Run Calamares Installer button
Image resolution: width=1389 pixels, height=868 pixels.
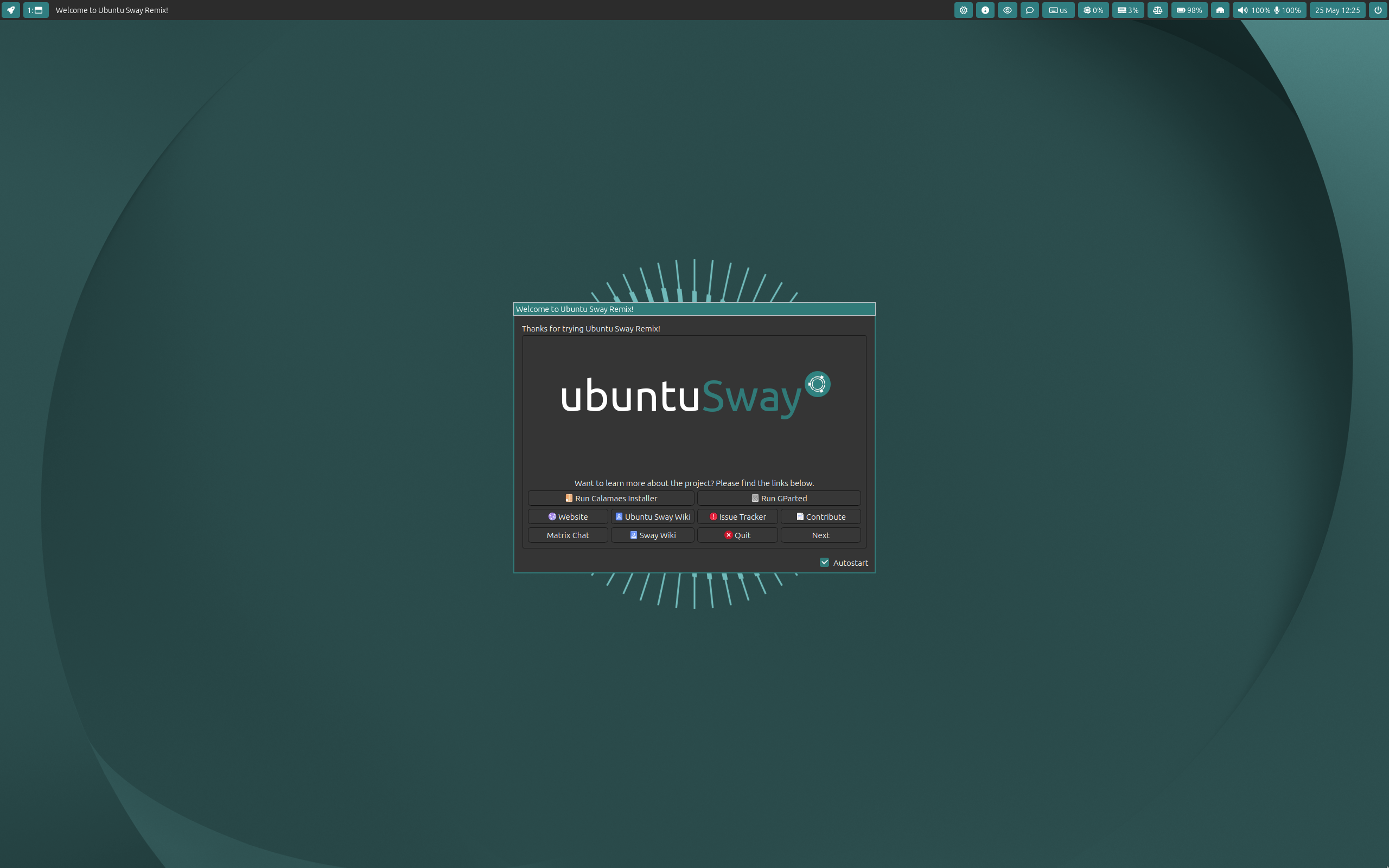click(x=611, y=499)
